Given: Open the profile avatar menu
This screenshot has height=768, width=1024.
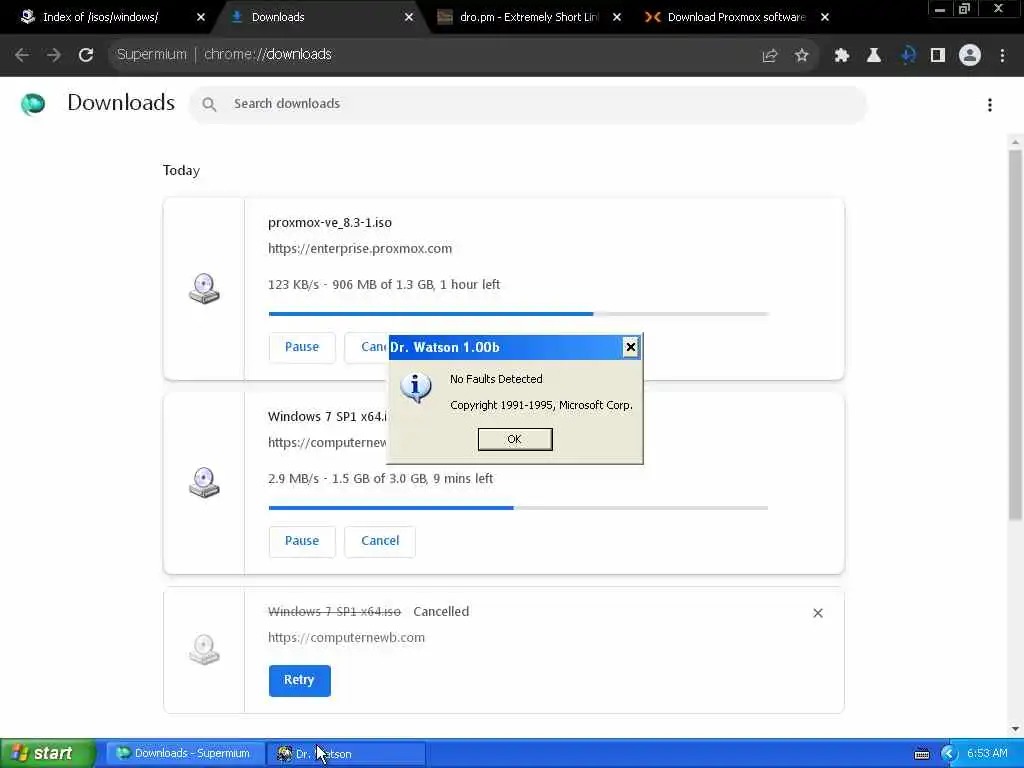Looking at the screenshot, I should pos(970,56).
